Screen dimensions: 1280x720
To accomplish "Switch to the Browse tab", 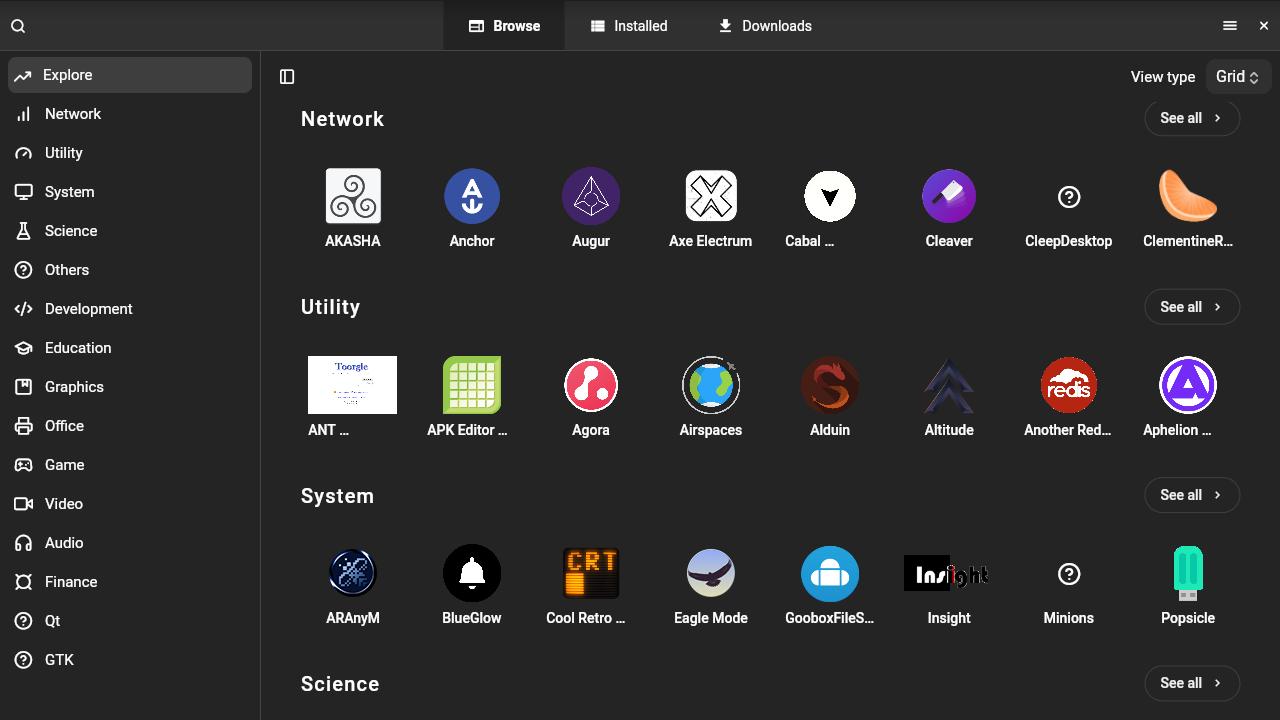I will click(x=504, y=26).
